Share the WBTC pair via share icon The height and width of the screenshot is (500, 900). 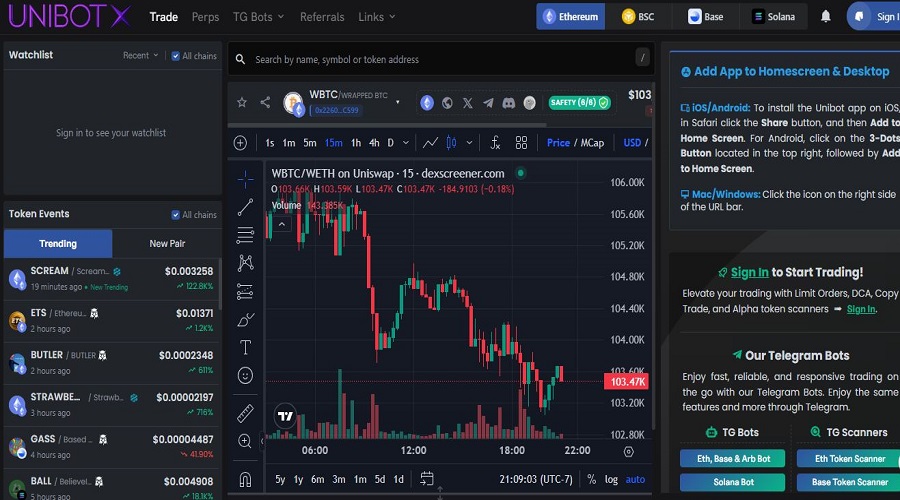265,102
